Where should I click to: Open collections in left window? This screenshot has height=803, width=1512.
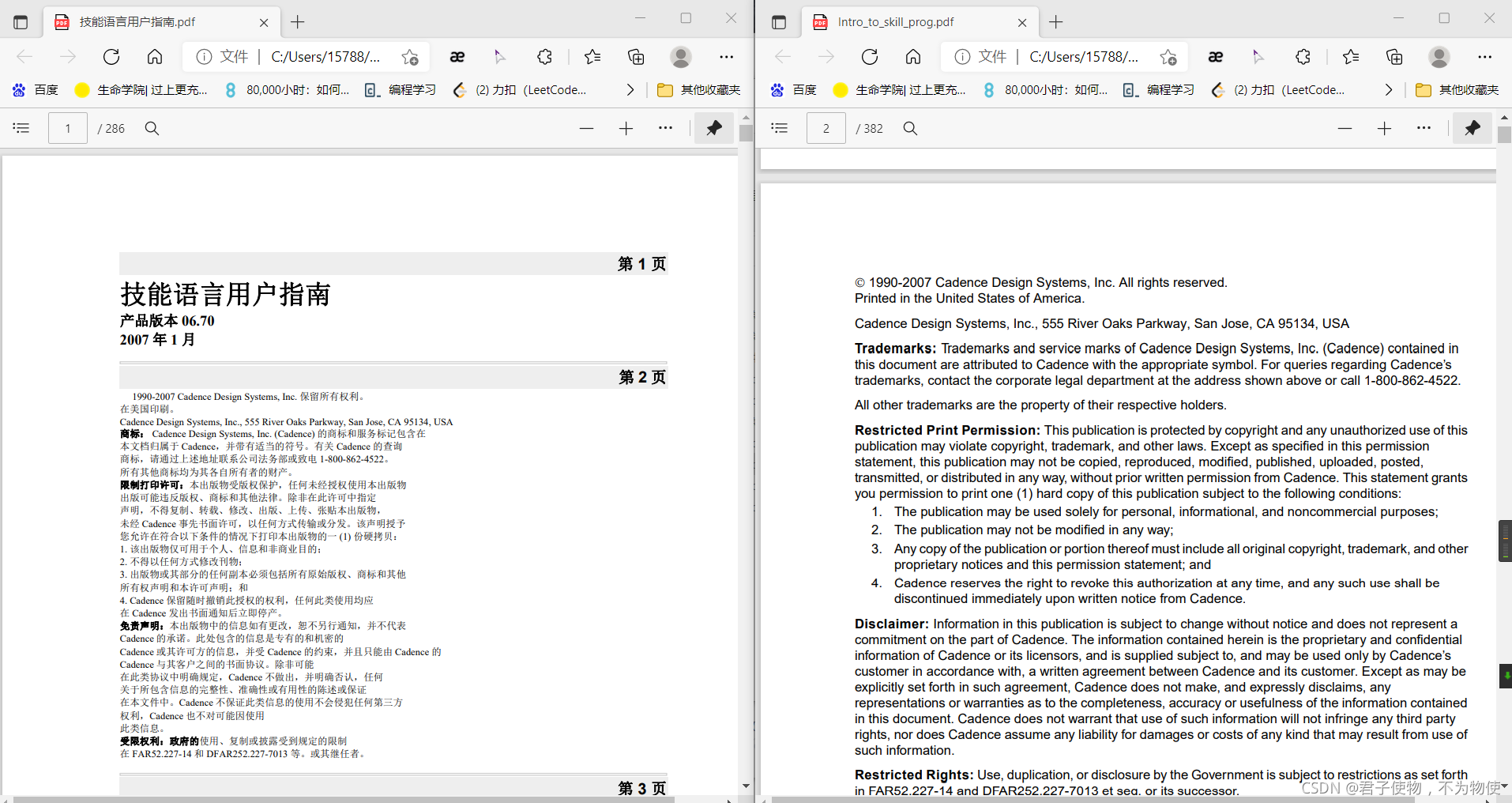[636, 57]
